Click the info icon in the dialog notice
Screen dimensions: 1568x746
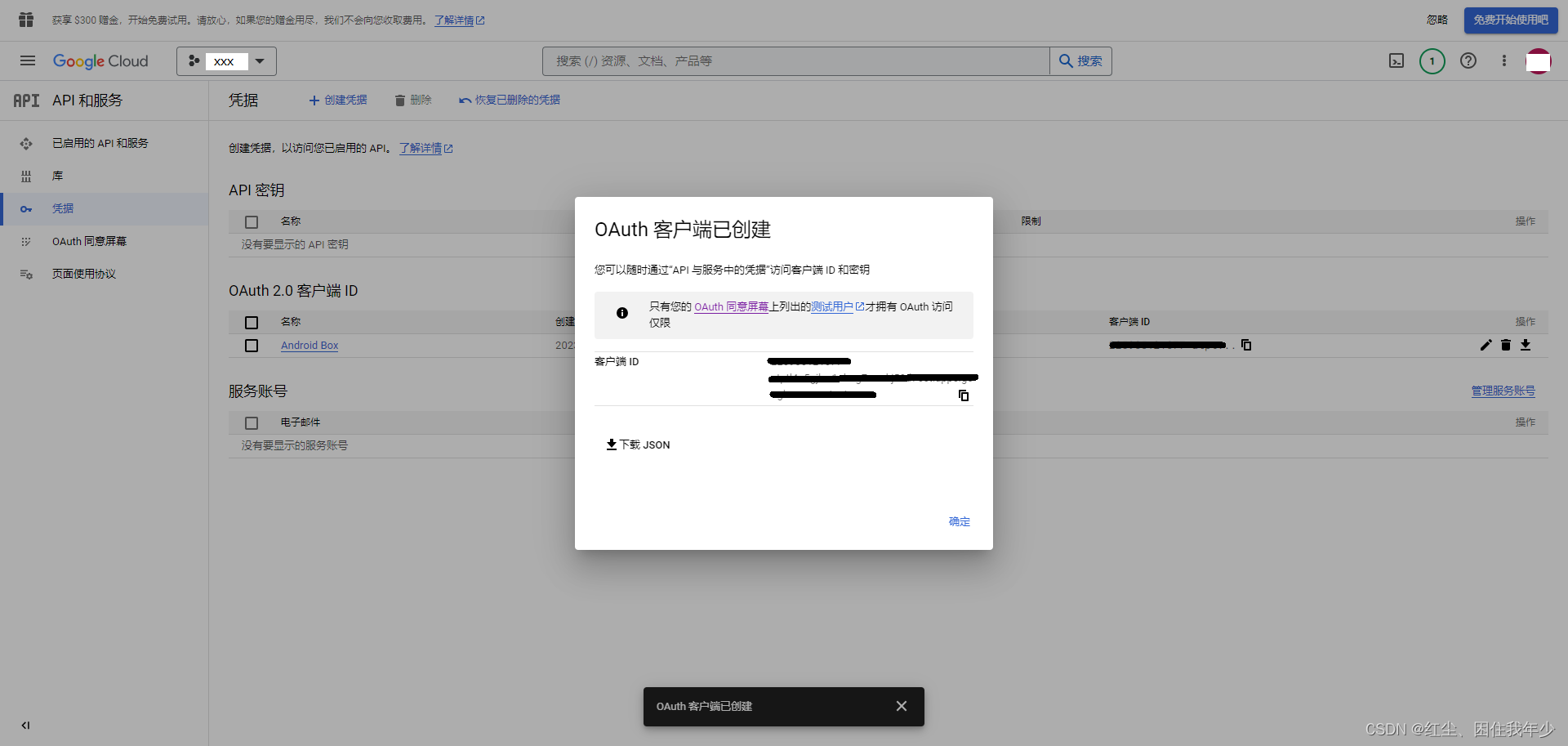point(622,313)
